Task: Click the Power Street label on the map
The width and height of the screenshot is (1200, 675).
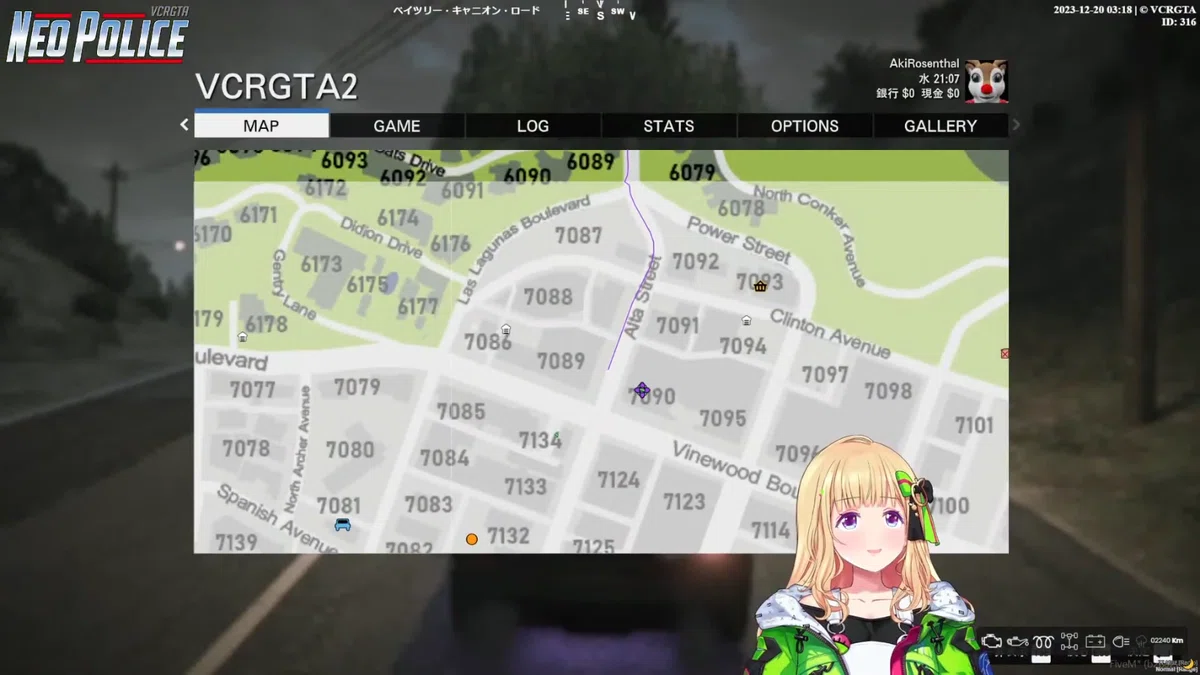Action: [738, 240]
